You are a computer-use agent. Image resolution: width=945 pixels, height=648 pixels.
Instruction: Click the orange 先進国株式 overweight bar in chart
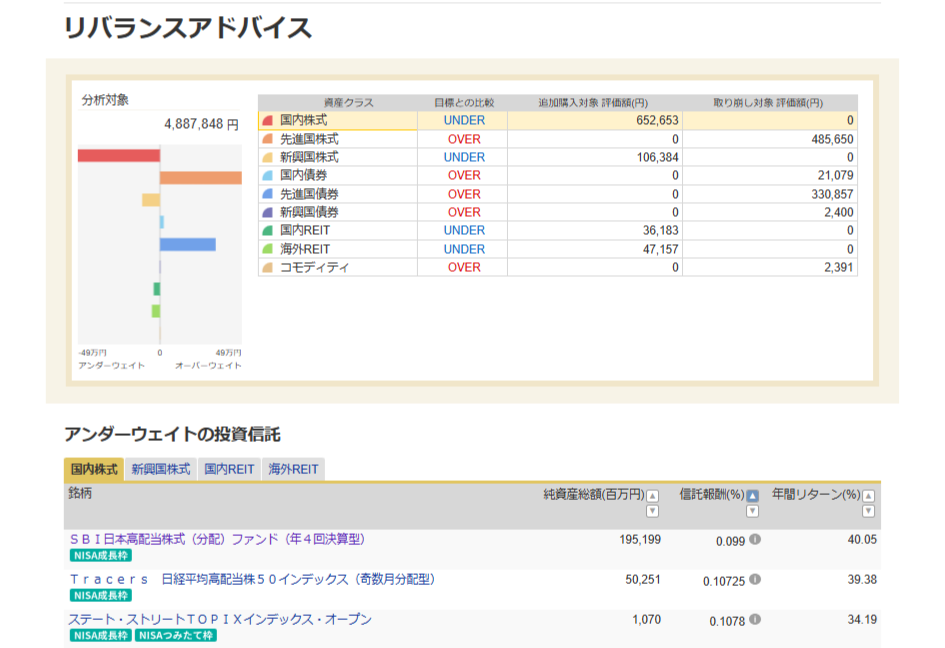point(200,178)
